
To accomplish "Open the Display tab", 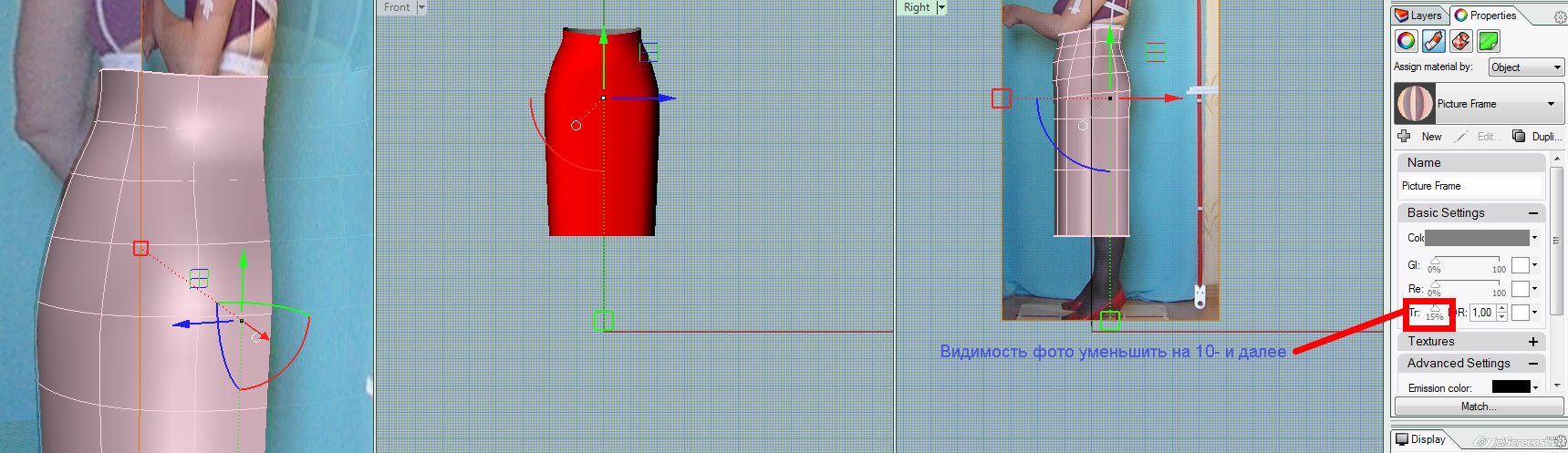I will [x=1421, y=438].
